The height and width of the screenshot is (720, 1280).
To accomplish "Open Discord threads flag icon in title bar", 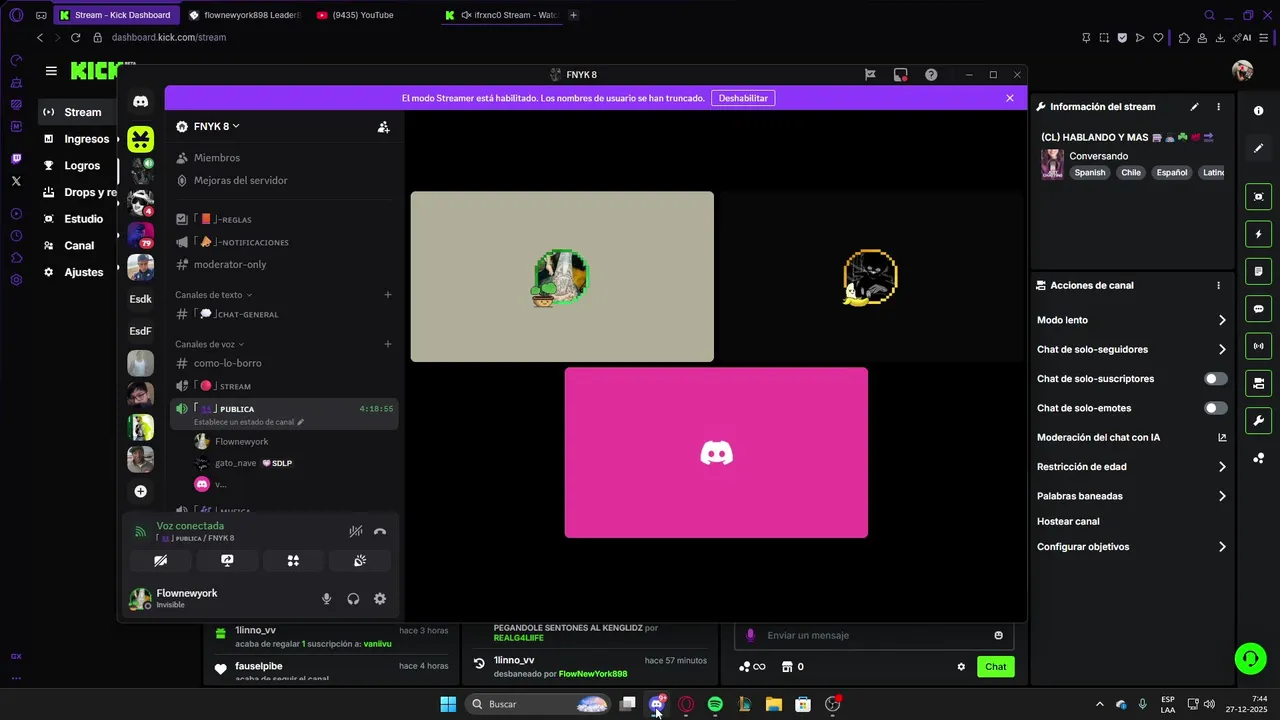I will 870,74.
